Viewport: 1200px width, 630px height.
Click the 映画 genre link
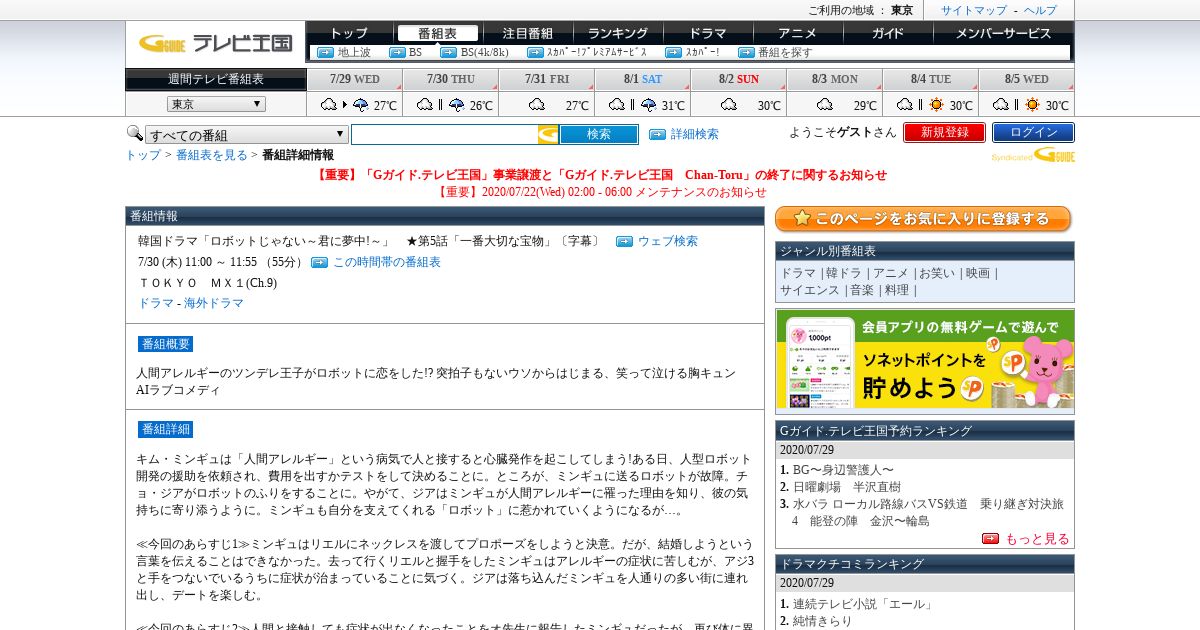click(x=978, y=273)
